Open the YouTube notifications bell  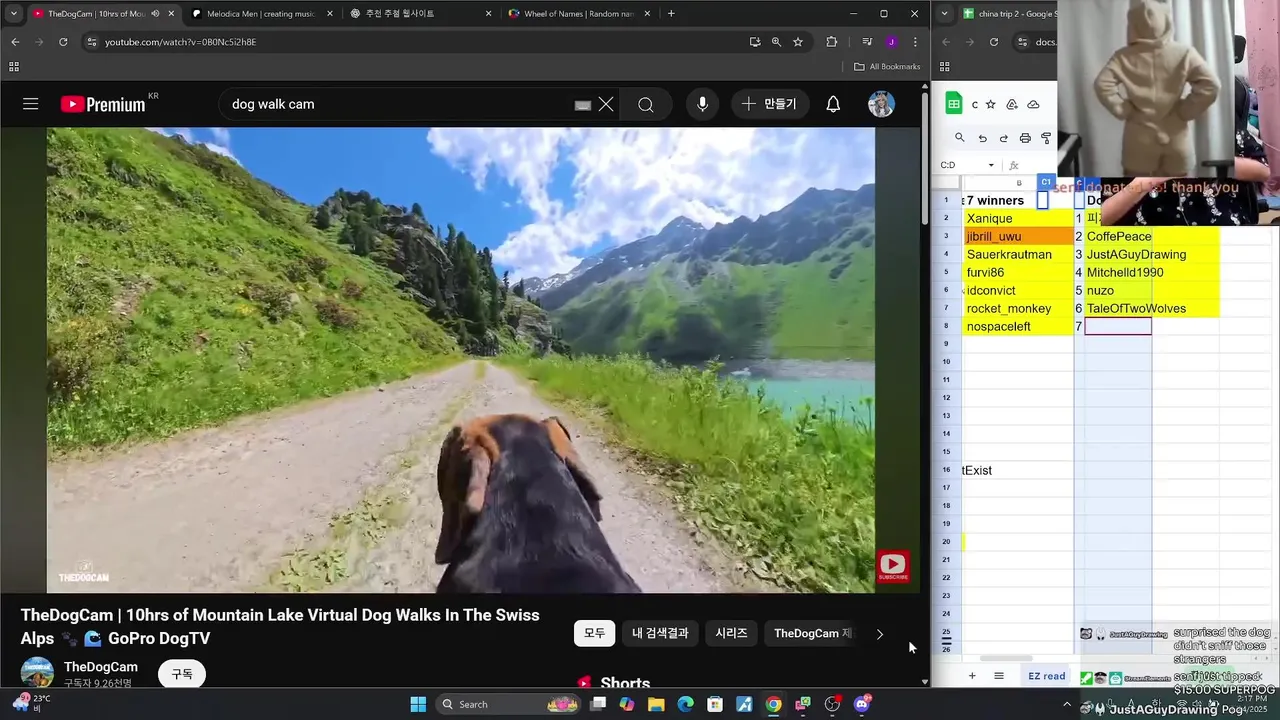(833, 104)
